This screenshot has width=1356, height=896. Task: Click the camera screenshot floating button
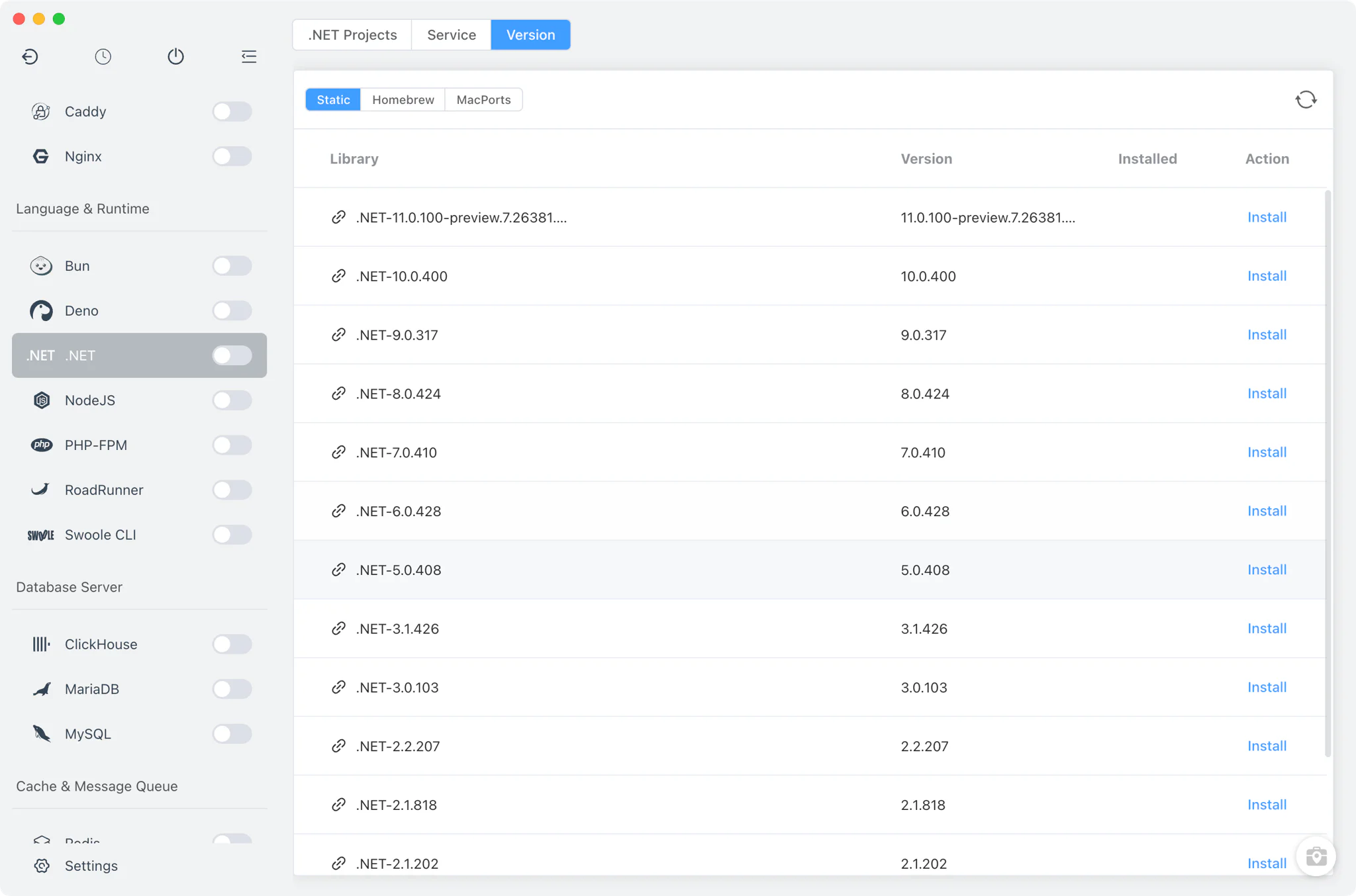point(1316,856)
